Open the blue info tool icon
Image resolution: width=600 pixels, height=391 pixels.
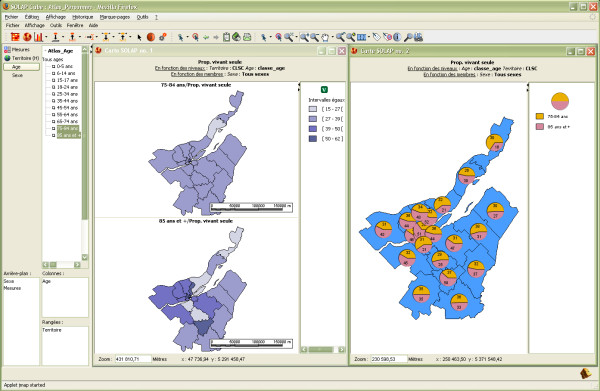pyautogui.click(x=397, y=37)
